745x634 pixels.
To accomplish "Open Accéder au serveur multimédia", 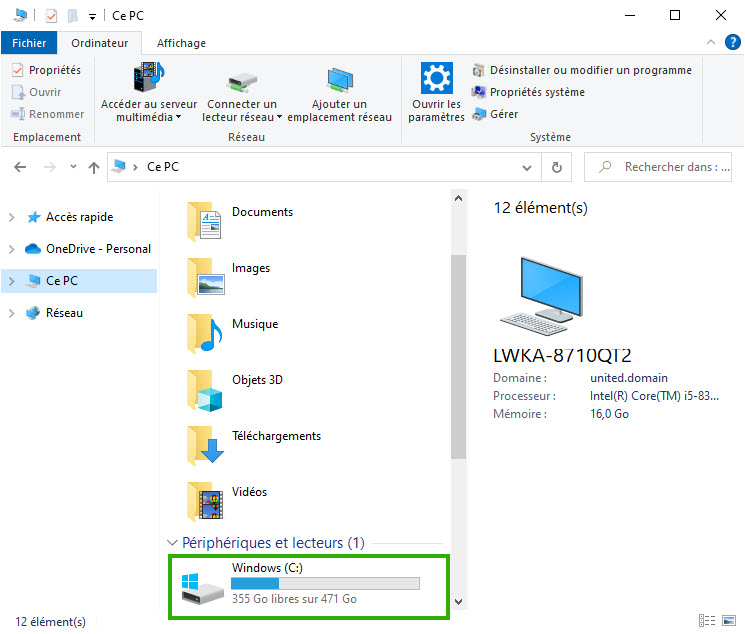I will pos(149,92).
